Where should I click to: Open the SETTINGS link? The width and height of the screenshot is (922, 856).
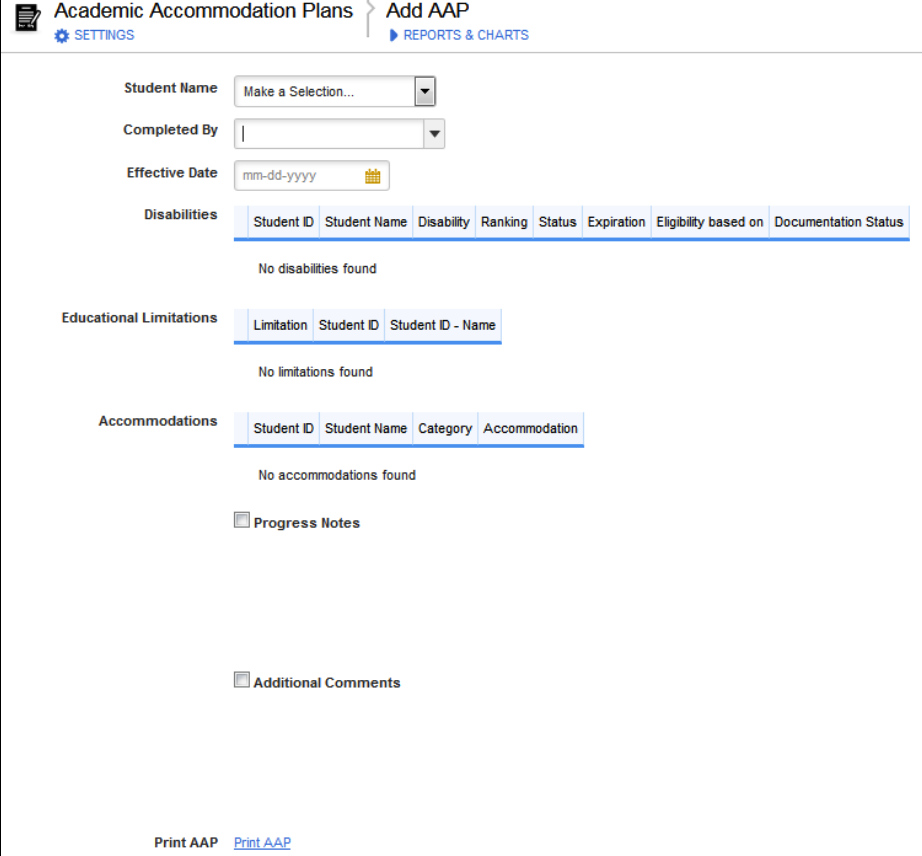click(104, 35)
